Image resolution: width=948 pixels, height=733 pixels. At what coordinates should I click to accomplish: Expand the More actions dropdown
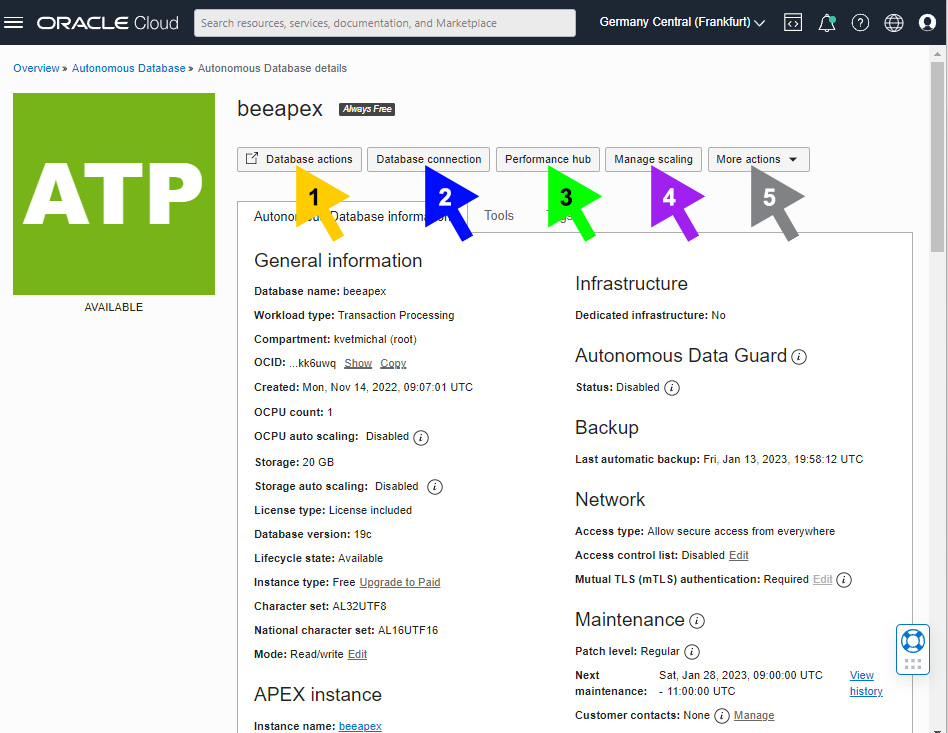[758, 160]
